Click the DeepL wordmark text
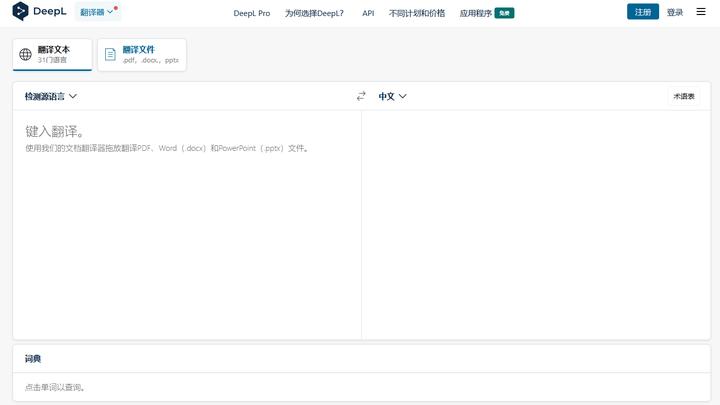 point(50,11)
